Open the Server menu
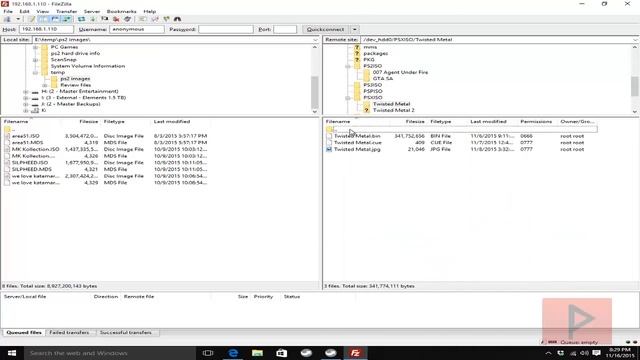 point(92,11)
